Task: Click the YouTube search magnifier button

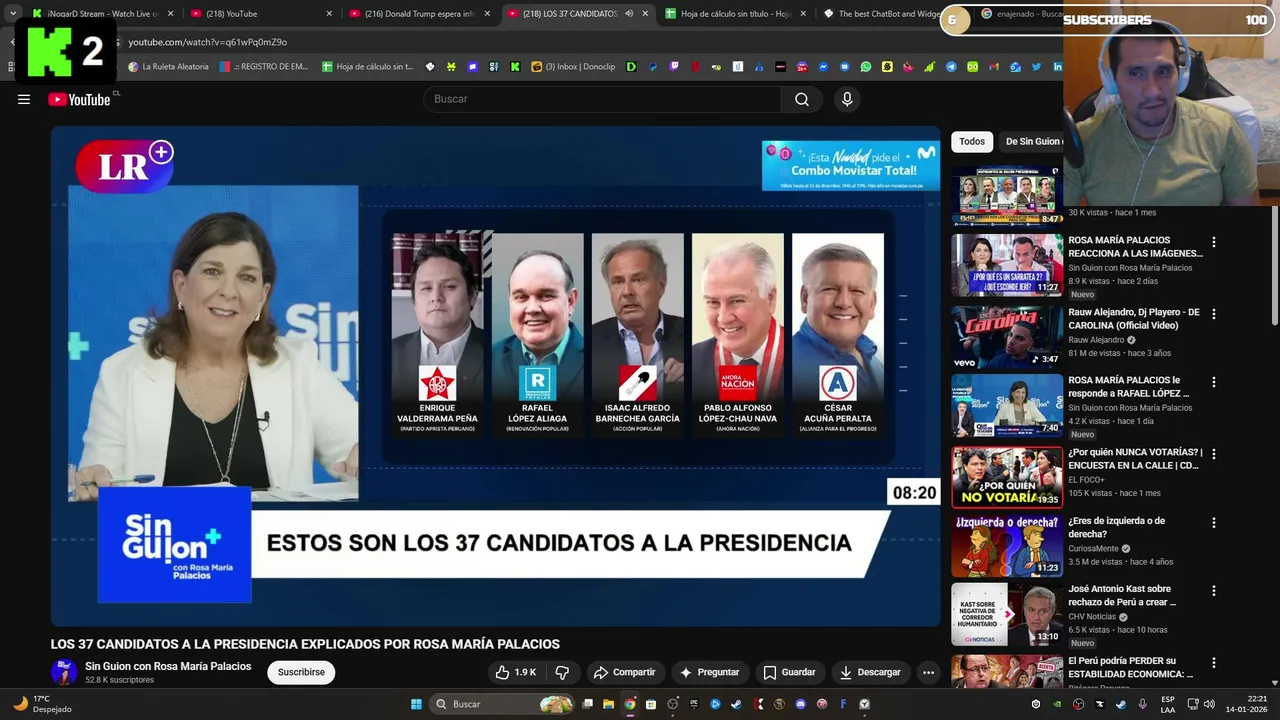Action: pyautogui.click(x=802, y=99)
